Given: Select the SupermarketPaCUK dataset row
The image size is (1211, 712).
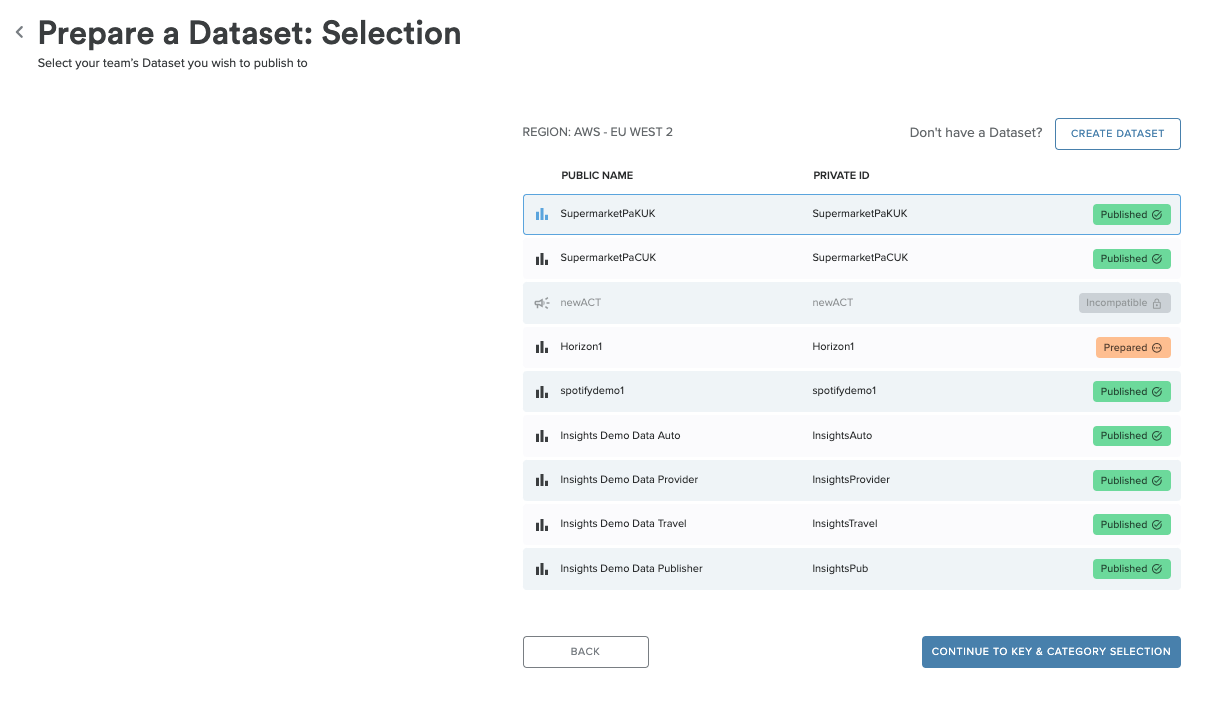Looking at the screenshot, I should [750, 258].
